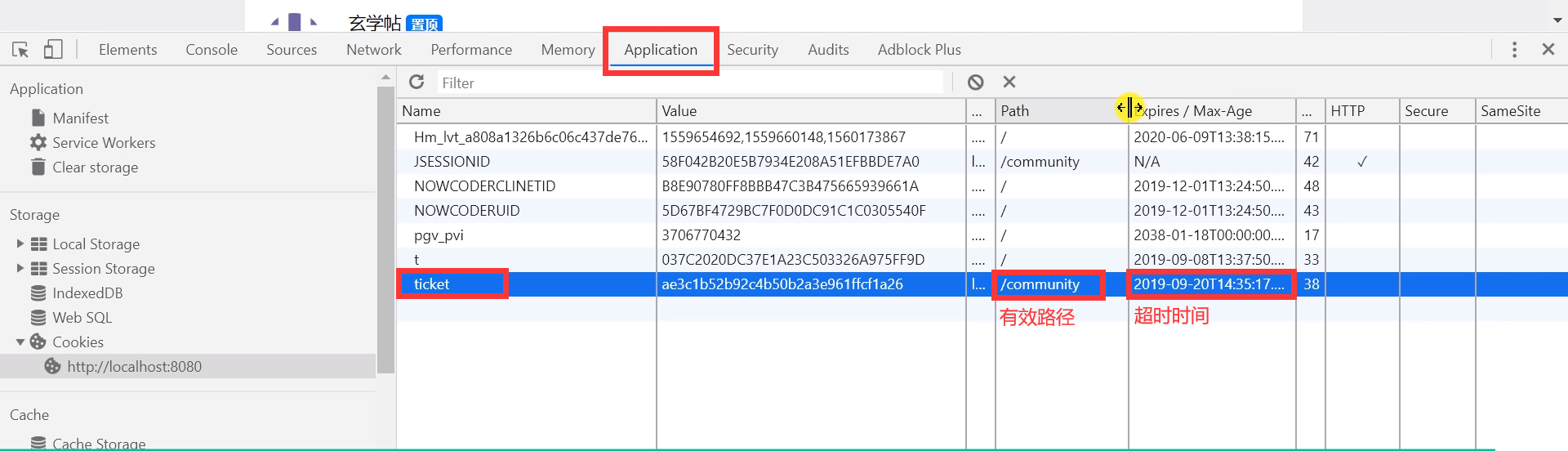Viewport: 1568px width, 451px height.
Task: Sort by Expires / Max-Age column header
Action: [x=1212, y=110]
